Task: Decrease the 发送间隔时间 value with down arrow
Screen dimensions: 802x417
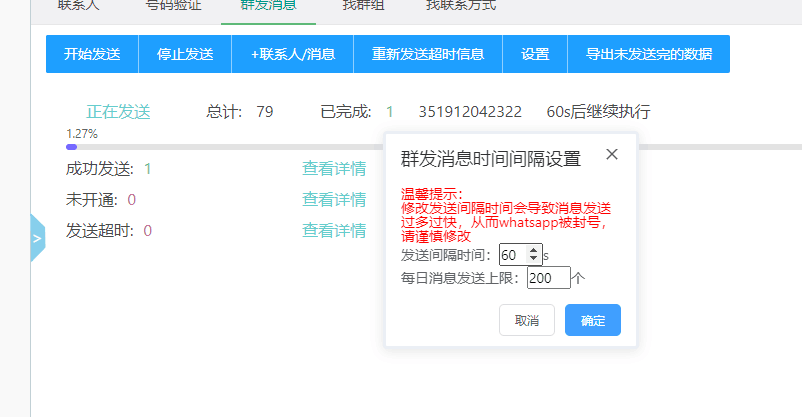Action: click(x=534, y=259)
